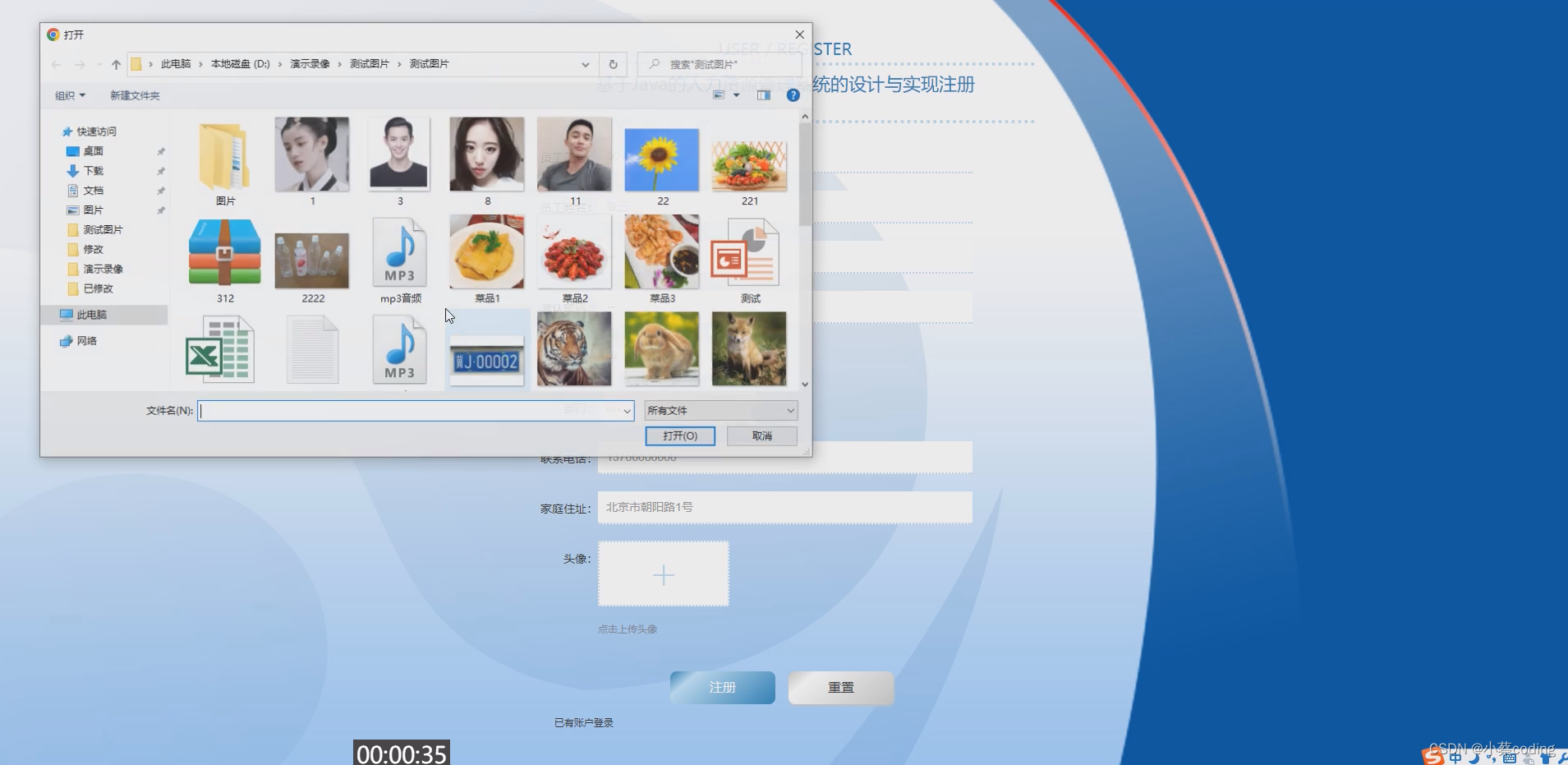The width and height of the screenshot is (1568, 765).
Task: Select 网络 in the sidebar
Action: (x=86, y=341)
